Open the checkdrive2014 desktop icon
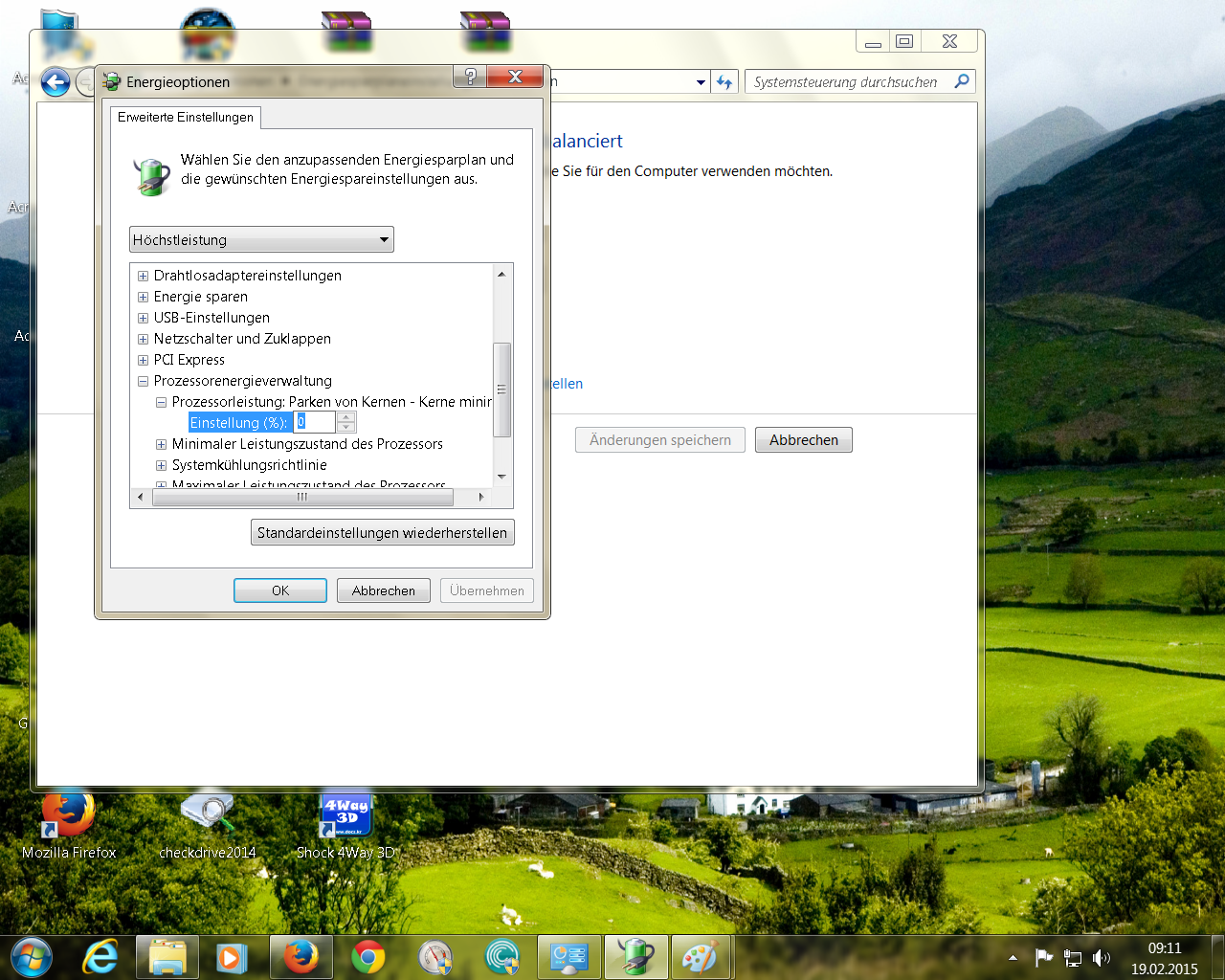Screen dimensions: 1225x980 [x=208, y=825]
